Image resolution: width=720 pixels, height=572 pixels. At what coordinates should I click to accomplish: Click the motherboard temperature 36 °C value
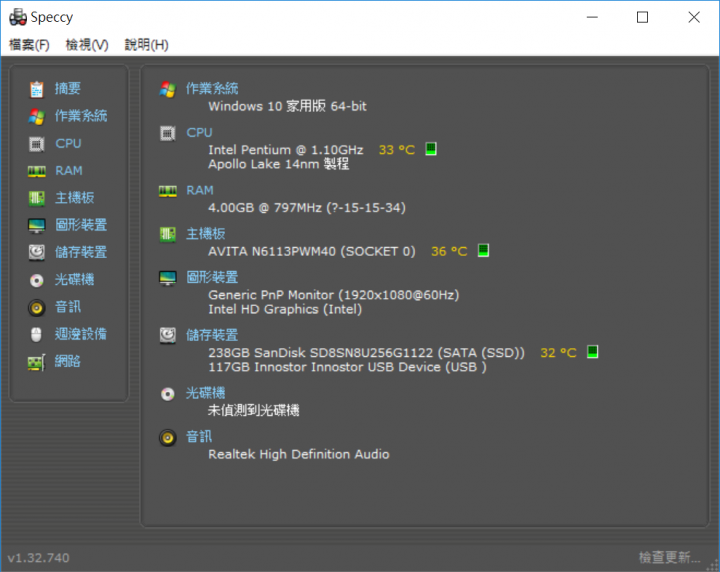[449, 251]
